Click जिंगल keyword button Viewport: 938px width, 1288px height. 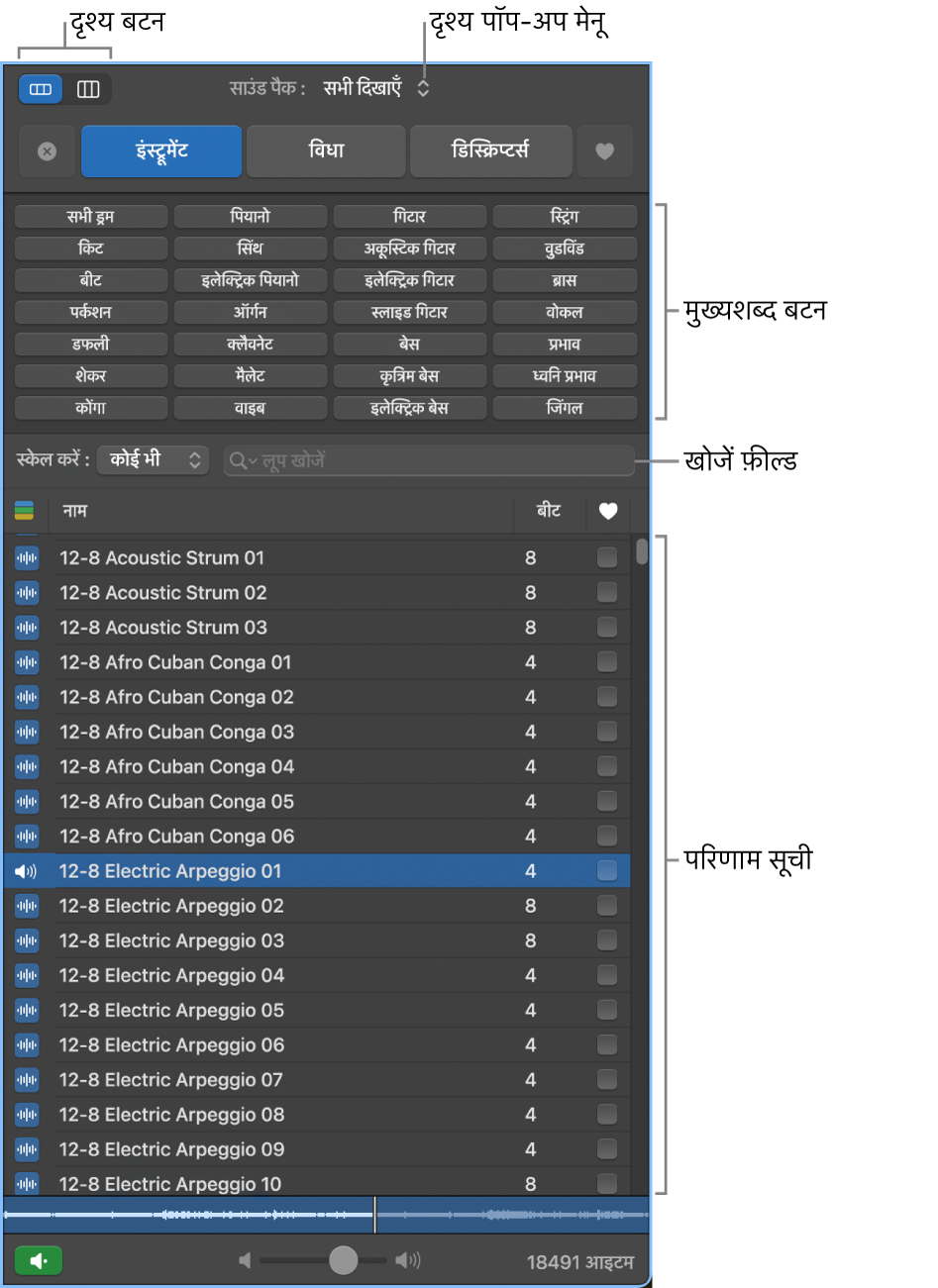point(565,408)
